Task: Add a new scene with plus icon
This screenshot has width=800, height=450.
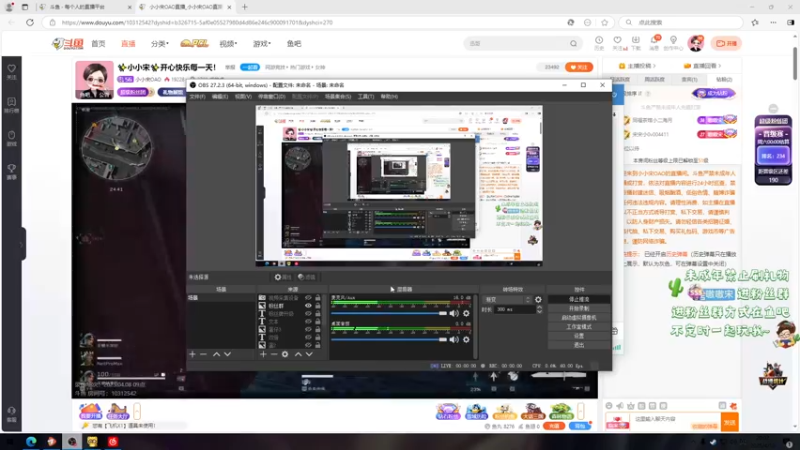Action: (192, 354)
